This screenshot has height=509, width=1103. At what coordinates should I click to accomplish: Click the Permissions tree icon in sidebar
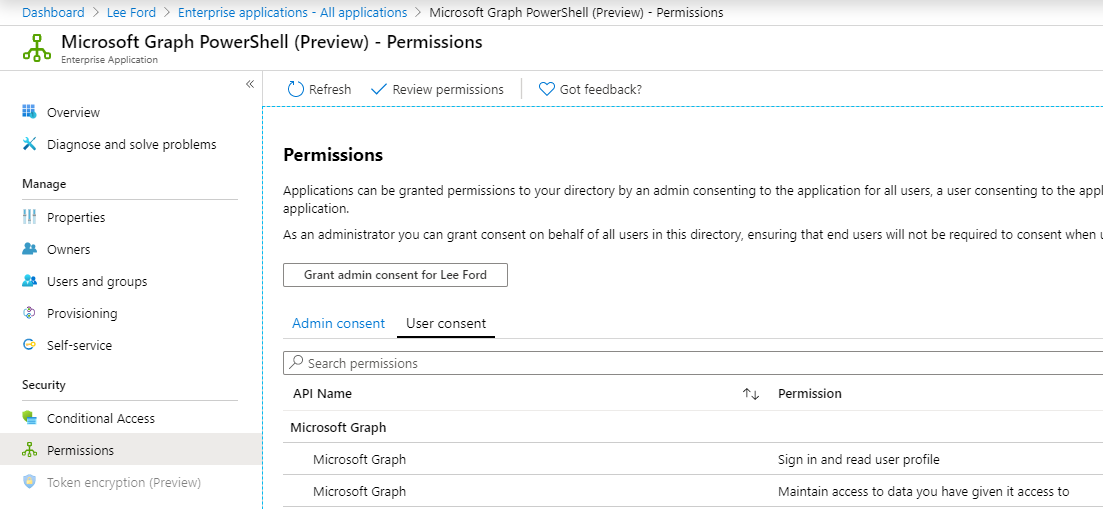click(x=29, y=450)
